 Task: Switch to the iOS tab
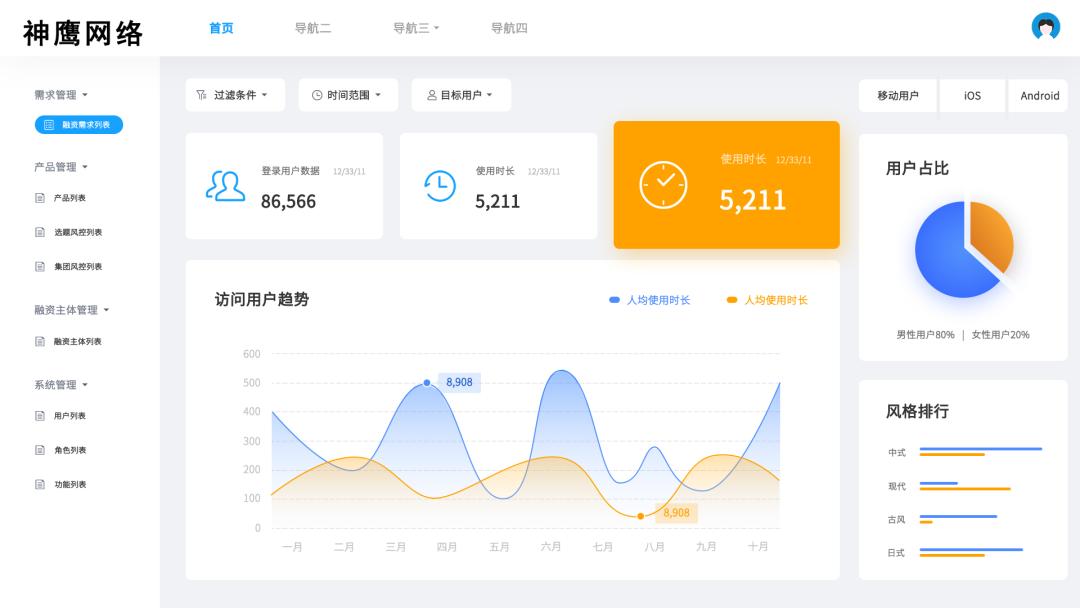(971, 96)
